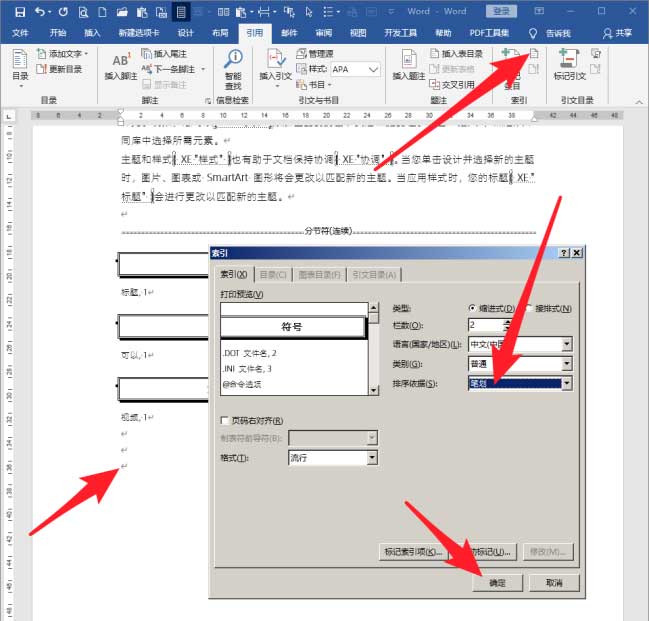The height and width of the screenshot is (621, 649).
Task: Click the preview scrollbar thumb
Action: point(373,318)
